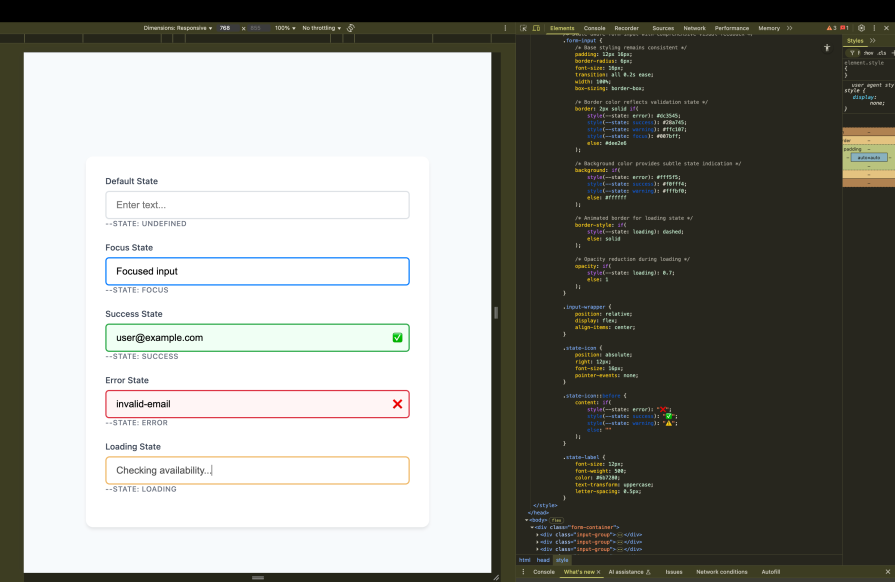Image resolution: width=895 pixels, height=582 pixels.
Task: Show more panels via the chevron icon
Action: click(x=789, y=29)
